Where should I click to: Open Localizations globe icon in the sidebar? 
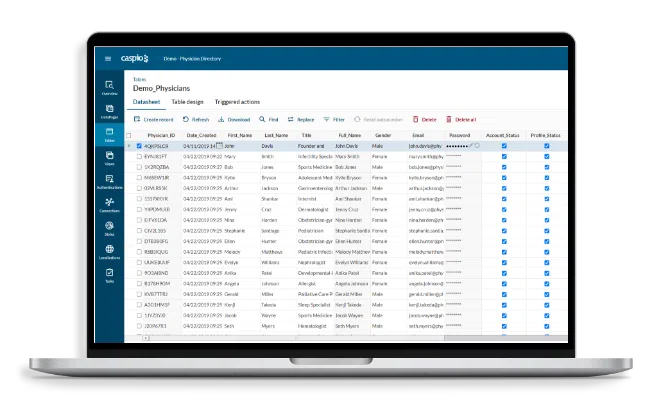click(108, 251)
